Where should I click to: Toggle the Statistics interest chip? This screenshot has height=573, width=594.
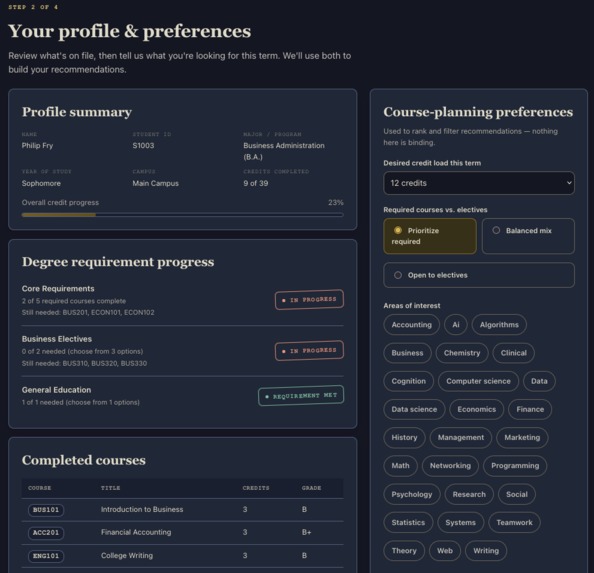point(408,523)
